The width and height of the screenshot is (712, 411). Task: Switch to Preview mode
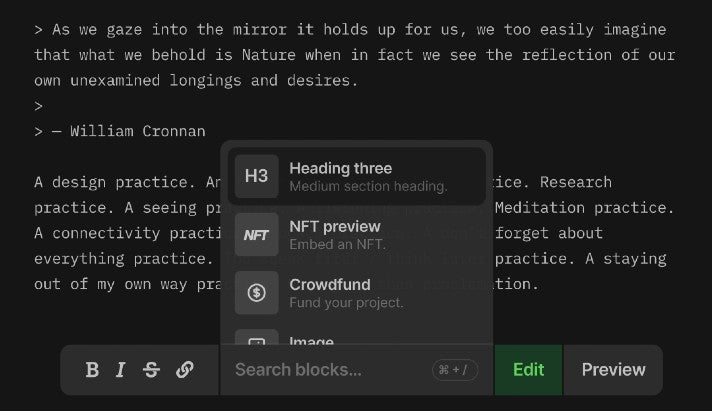click(613, 370)
